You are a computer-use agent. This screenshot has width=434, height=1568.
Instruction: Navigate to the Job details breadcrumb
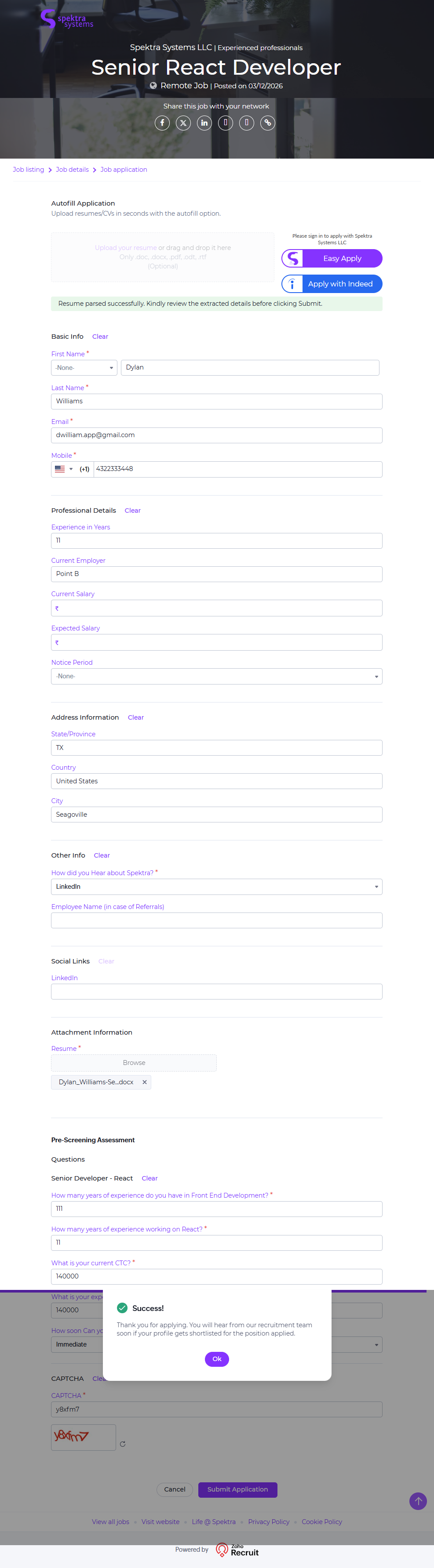72,170
